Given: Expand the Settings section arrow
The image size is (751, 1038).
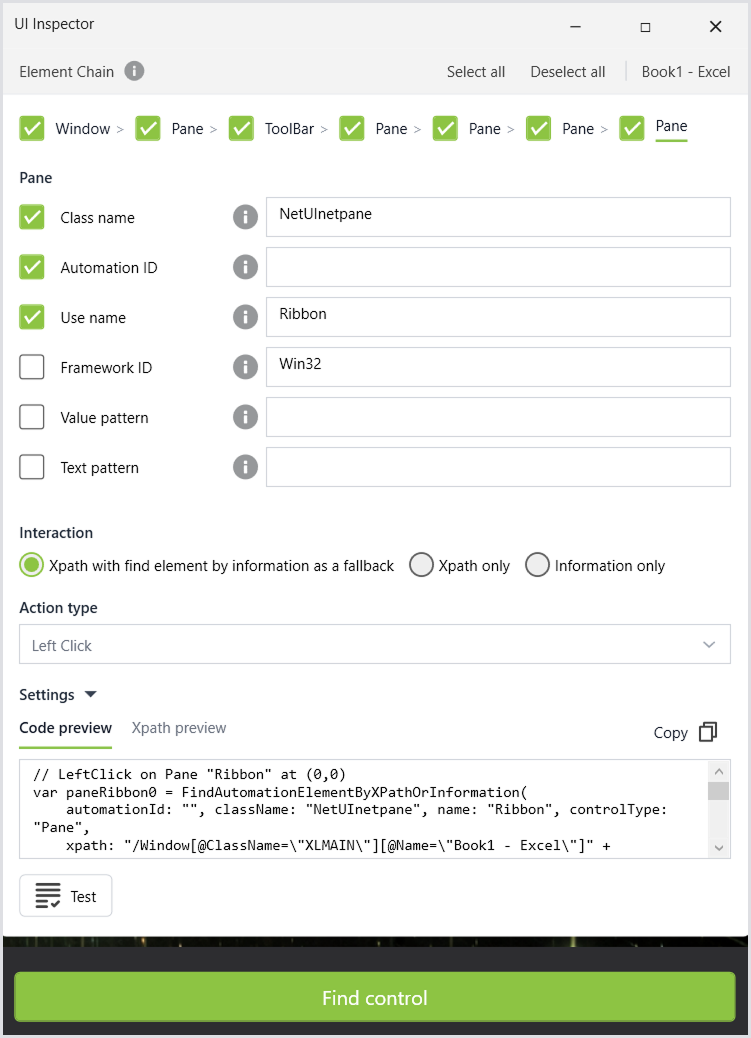Looking at the screenshot, I should pyautogui.click(x=91, y=694).
